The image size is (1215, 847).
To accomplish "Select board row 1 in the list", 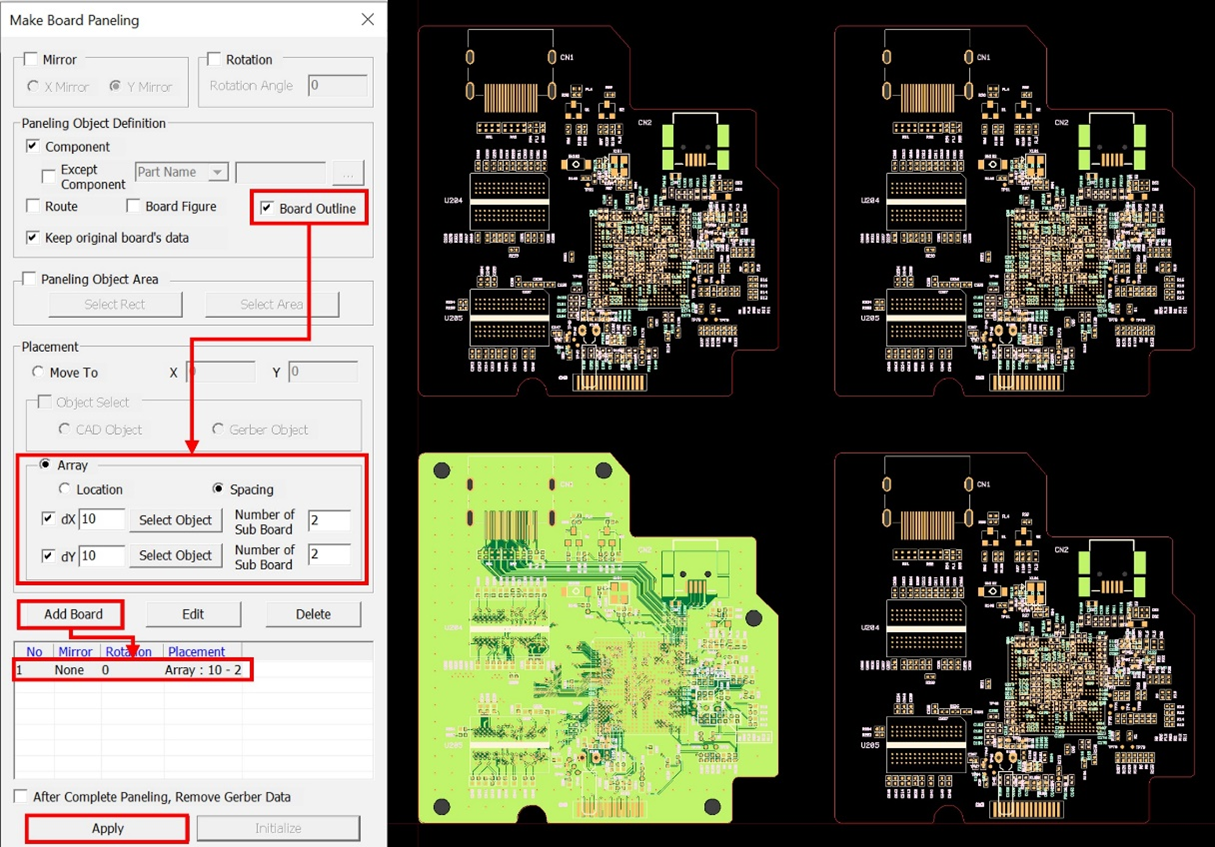I will tap(130, 670).
